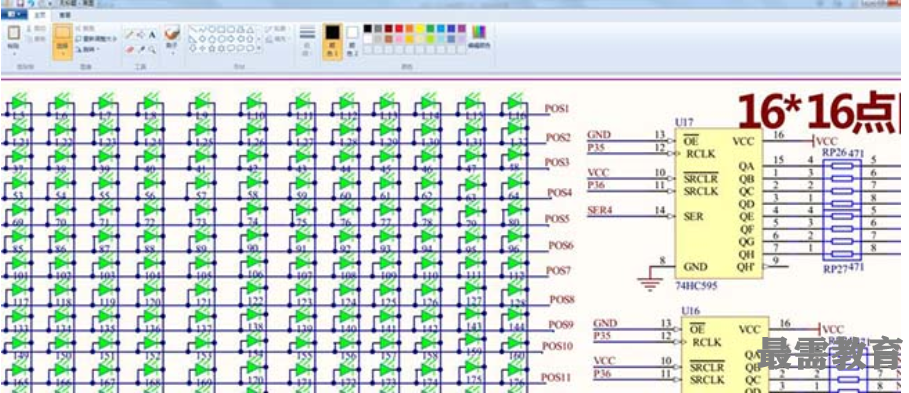Select the Color picker eyedropper tool
The image size is (909, 393).
coord(141,49)
